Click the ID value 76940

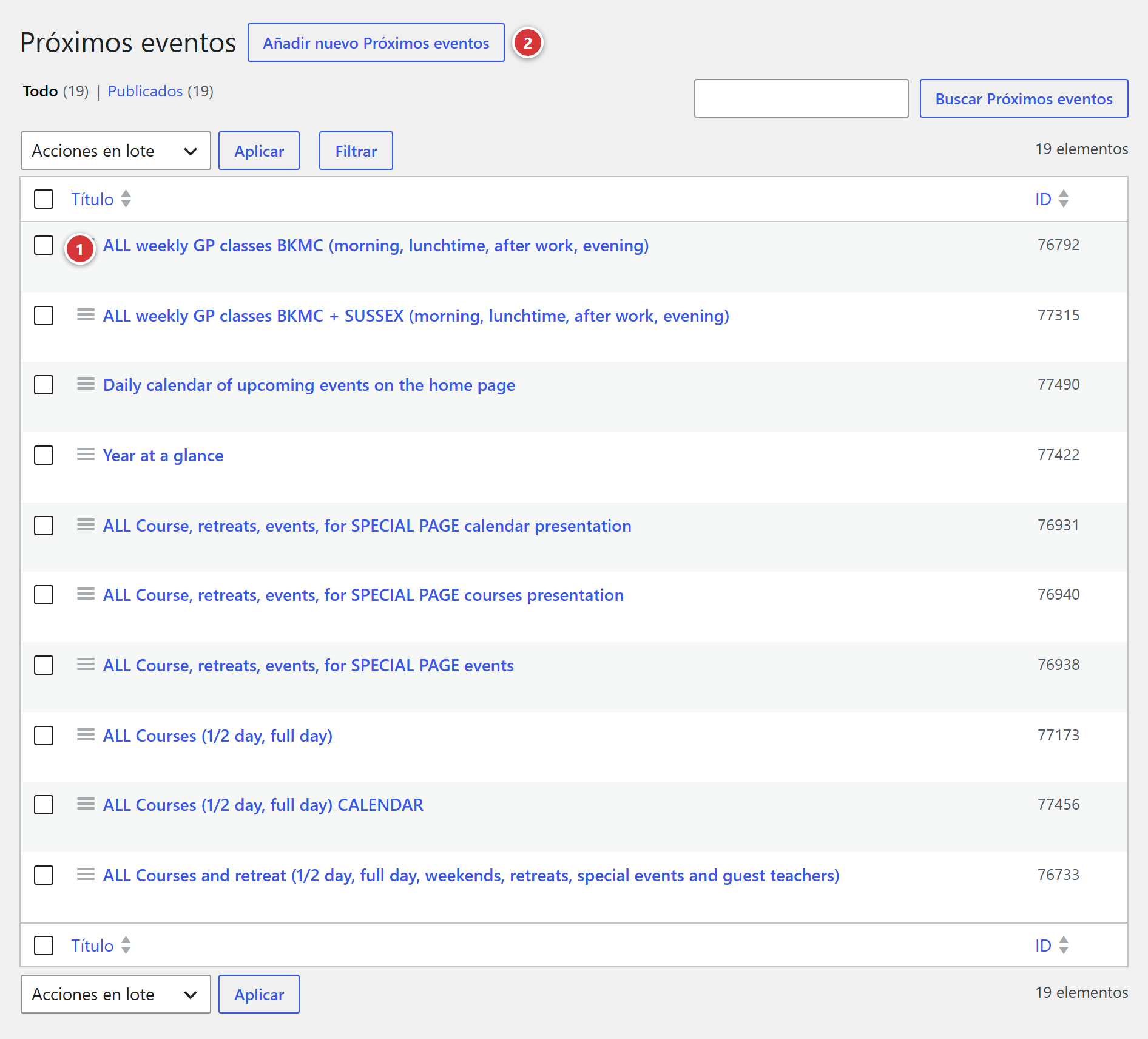1058,594
